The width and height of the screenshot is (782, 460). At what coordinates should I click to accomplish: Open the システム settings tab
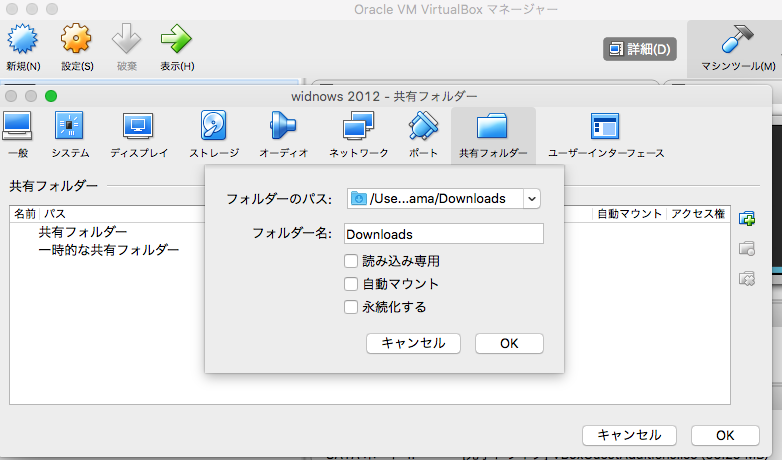point(70,135)
